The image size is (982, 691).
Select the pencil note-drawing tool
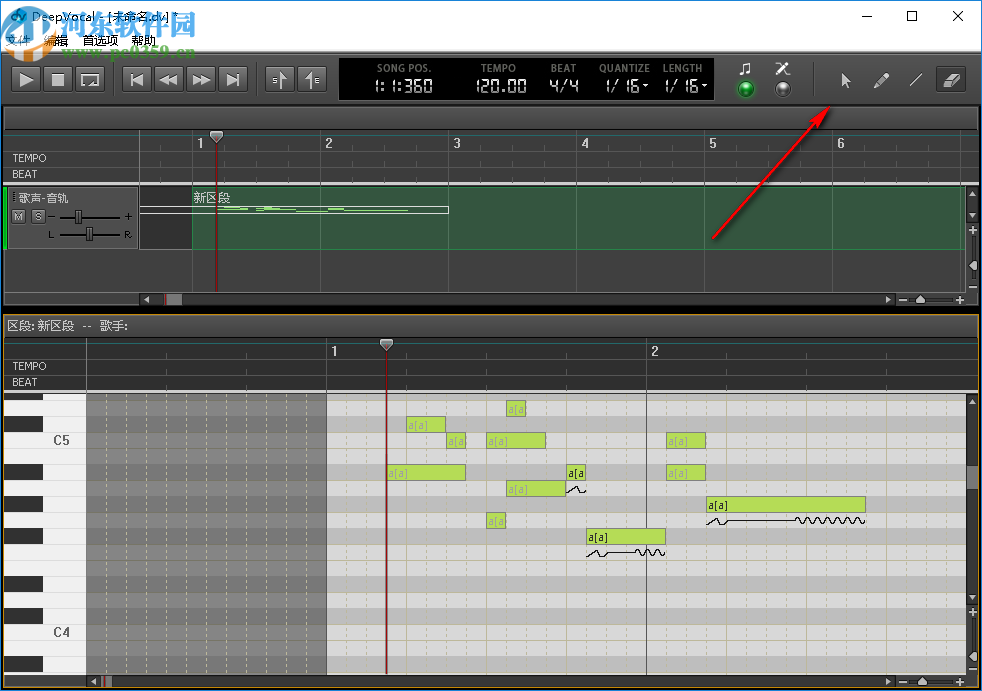coord(881,80)
